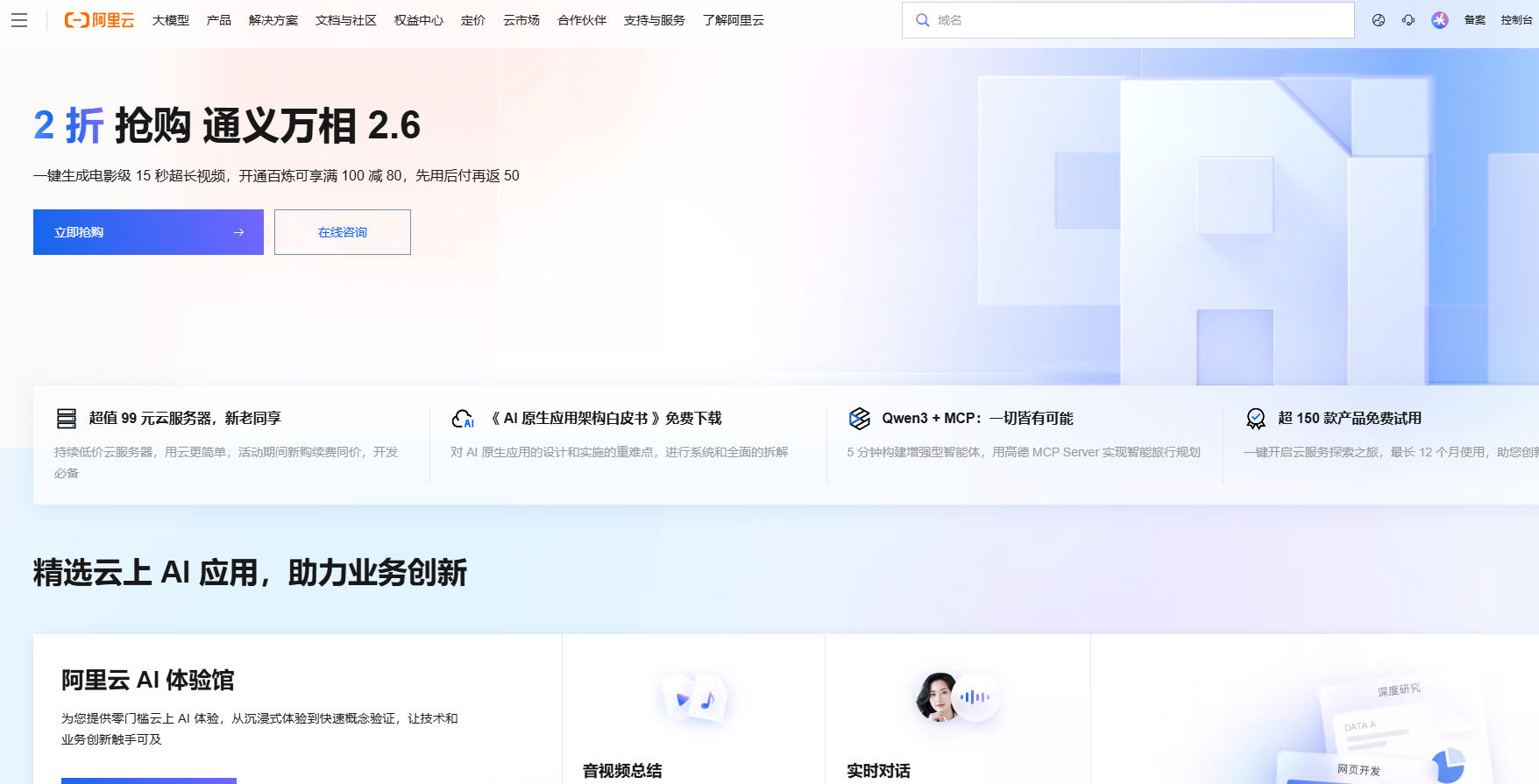Click the badge icon beside 超 150 款产品免费试用
Viewport: 1539px width, 784px height.
(x=1256, y=419)
